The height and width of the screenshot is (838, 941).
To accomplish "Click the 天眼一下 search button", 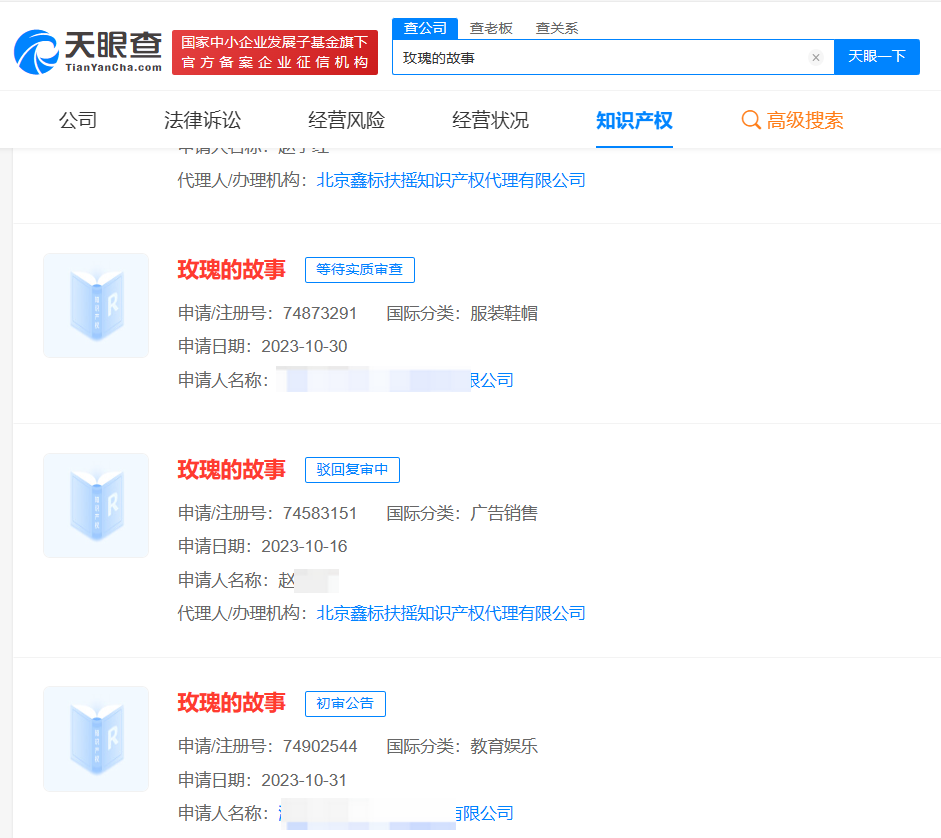I will tap(877, 57).
